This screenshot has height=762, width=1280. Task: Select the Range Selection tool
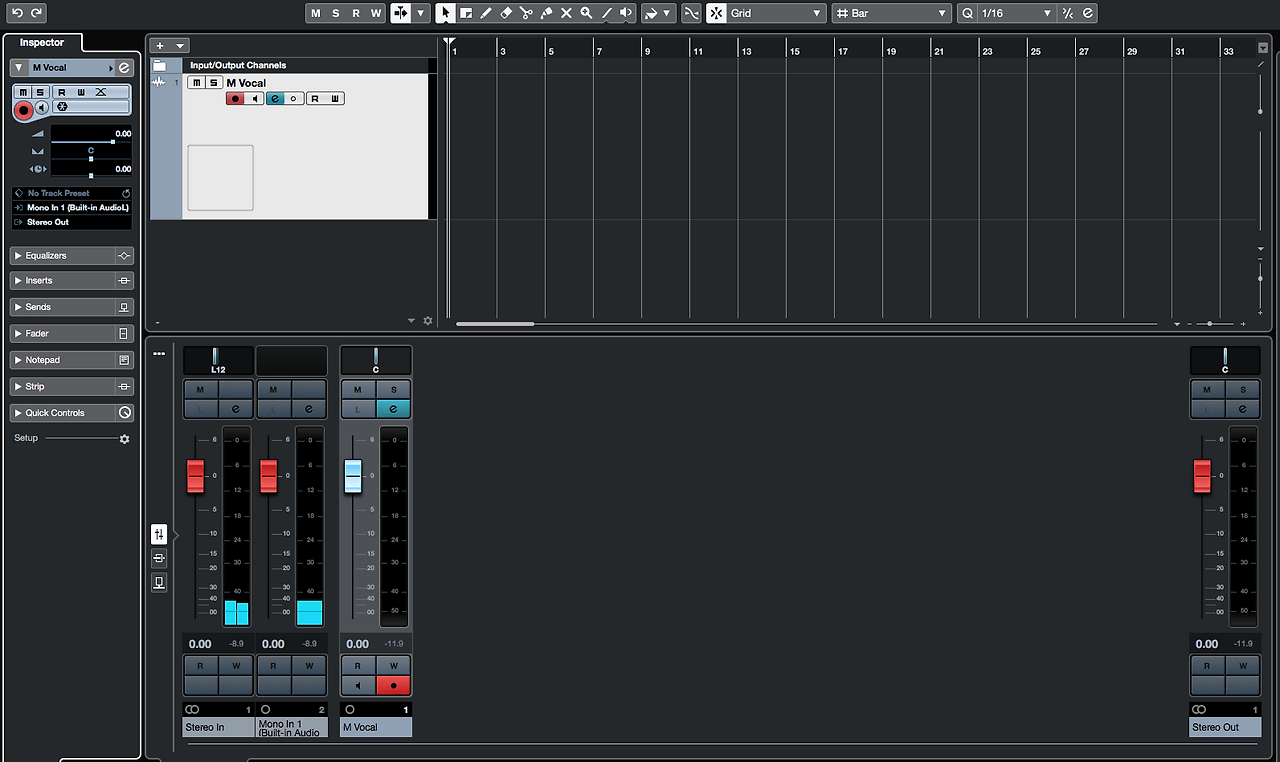click(466, 13)
